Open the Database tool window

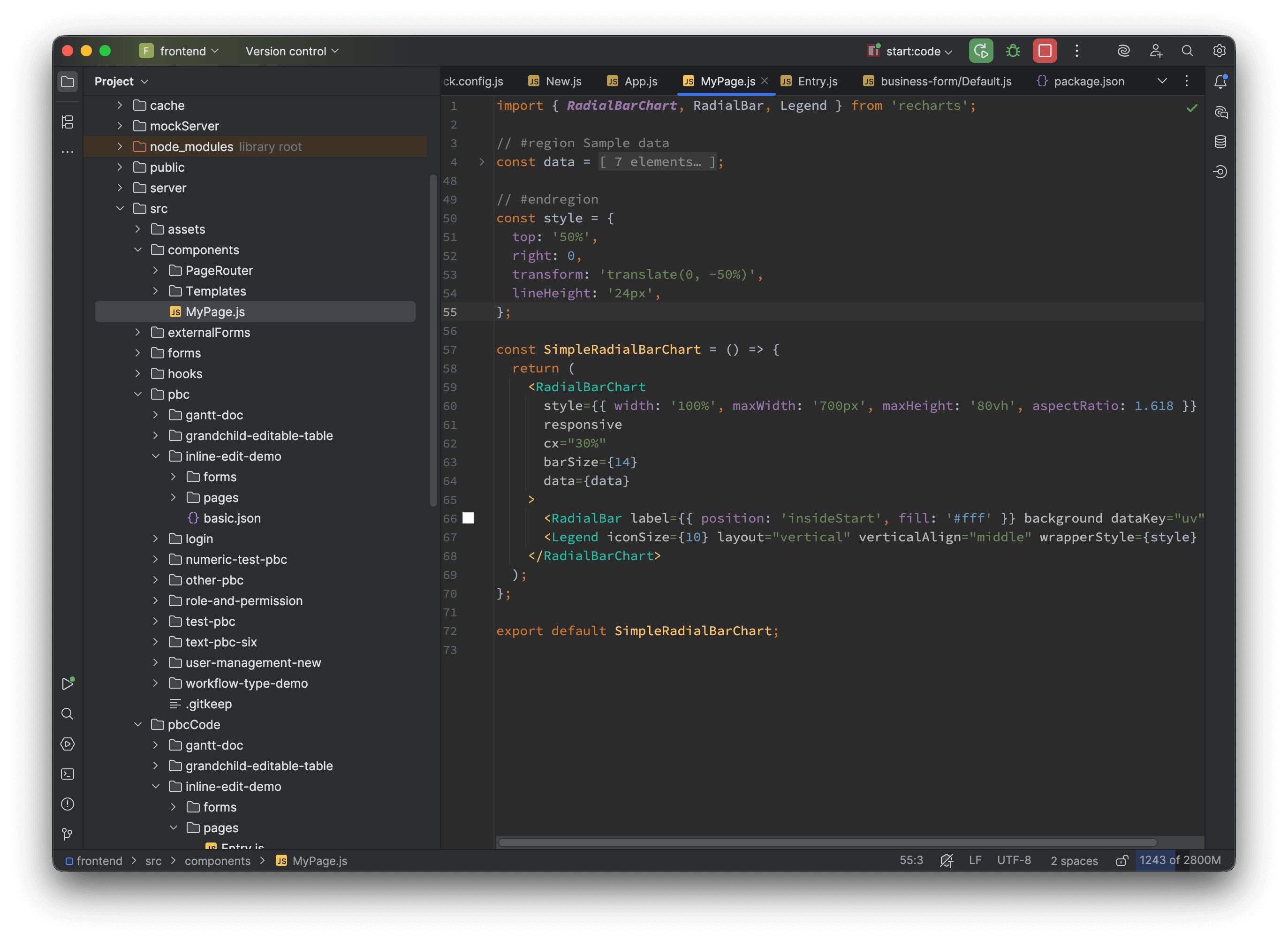[x=1220, y=142]
